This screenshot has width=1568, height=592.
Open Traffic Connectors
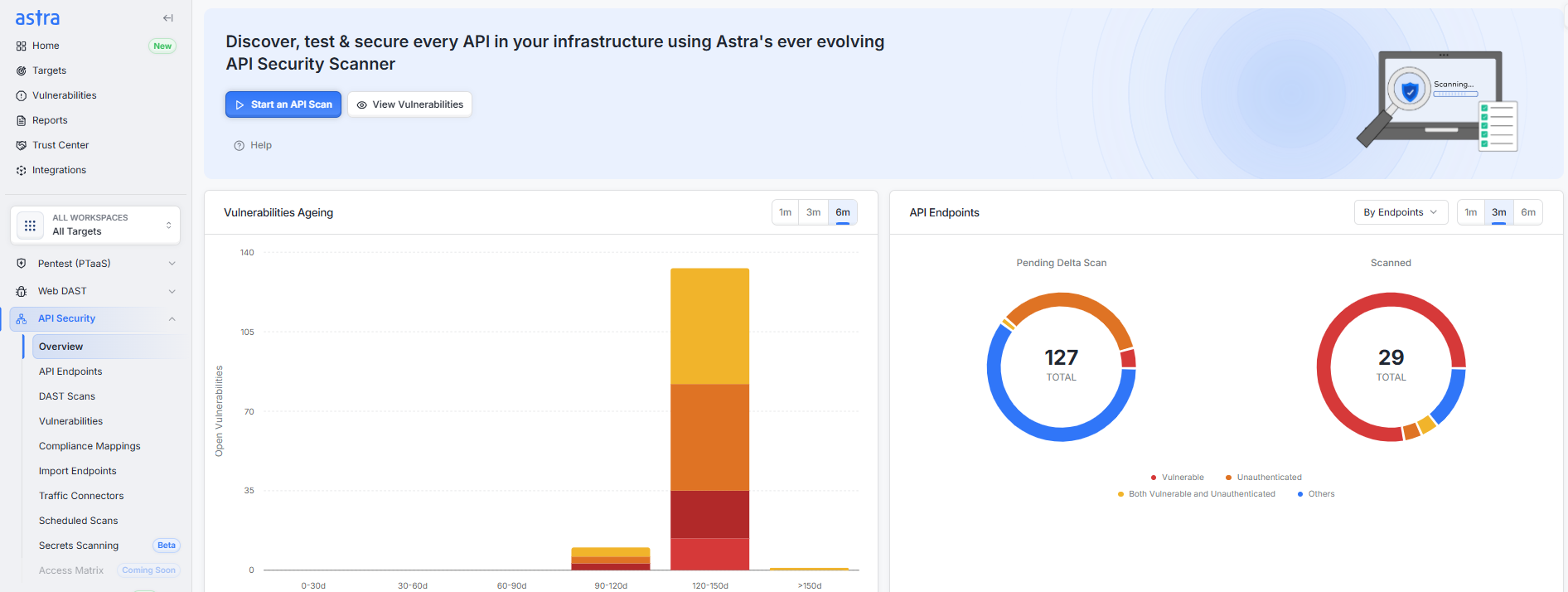(x=81, y=496)
